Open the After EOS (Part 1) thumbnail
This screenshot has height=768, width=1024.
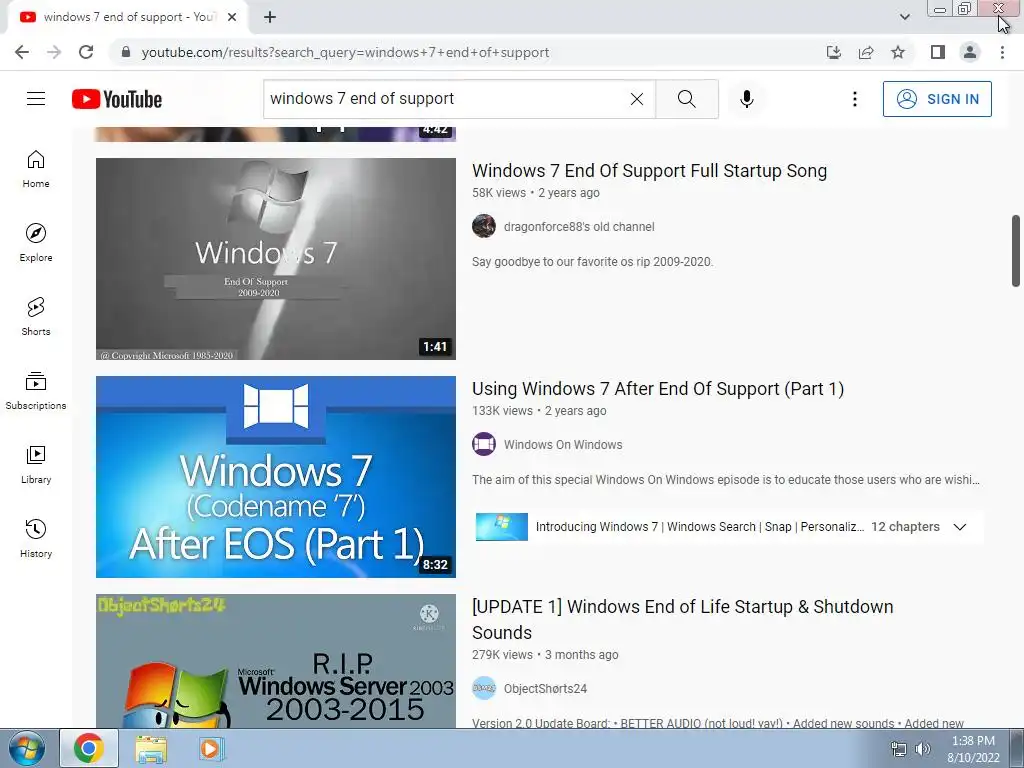276,477
